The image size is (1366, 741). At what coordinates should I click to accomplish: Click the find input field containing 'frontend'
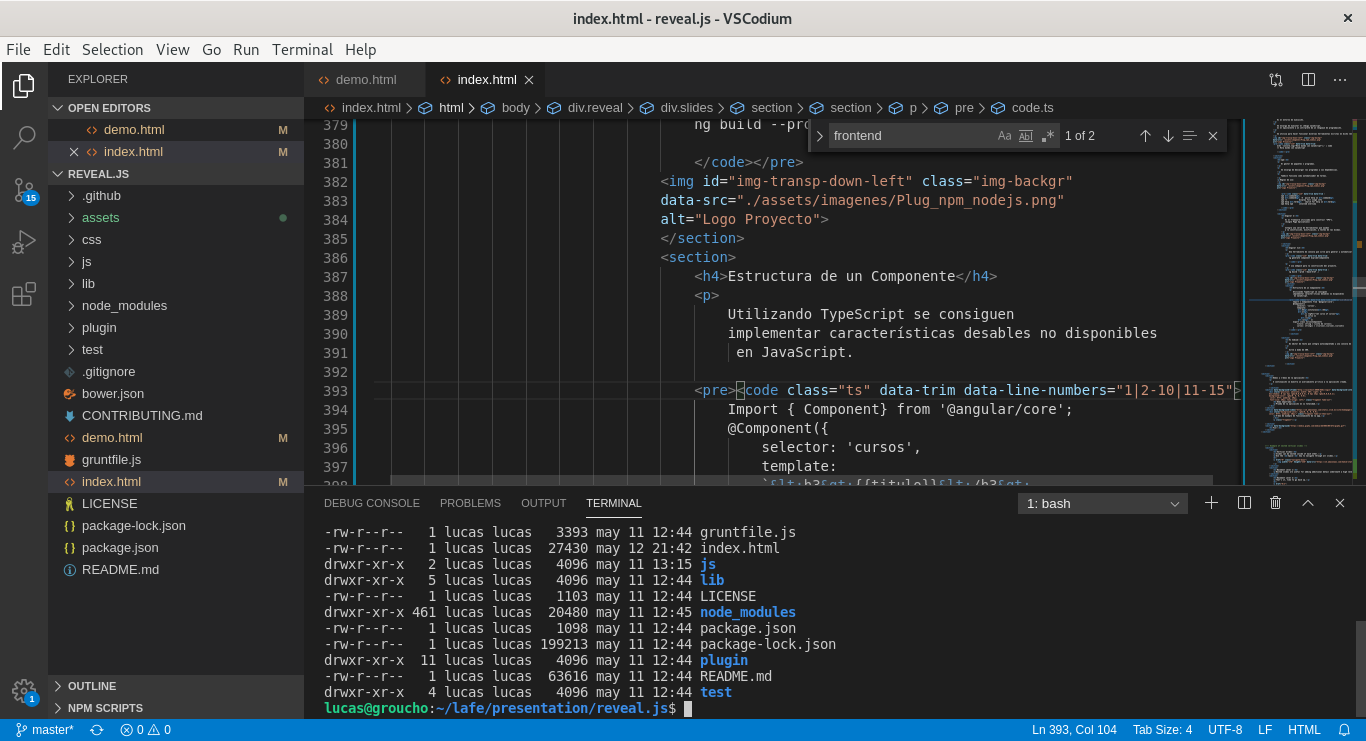(910, 136)
